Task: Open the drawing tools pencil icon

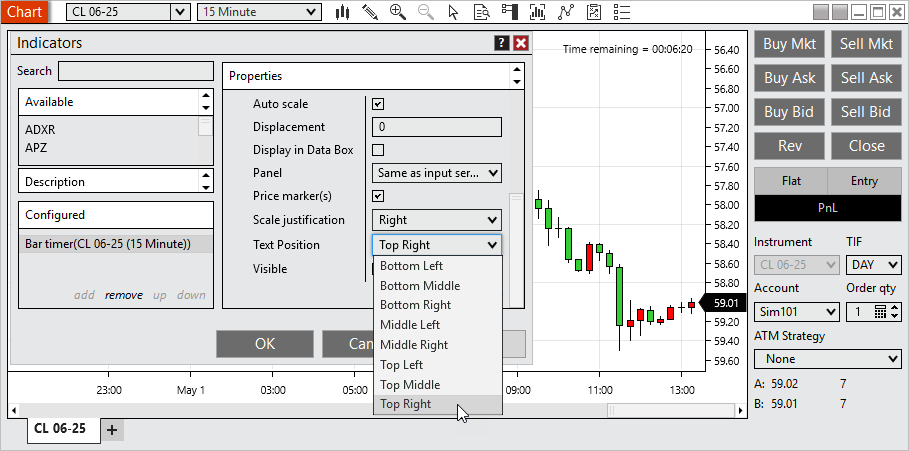Action: click(x=370, y=12)
